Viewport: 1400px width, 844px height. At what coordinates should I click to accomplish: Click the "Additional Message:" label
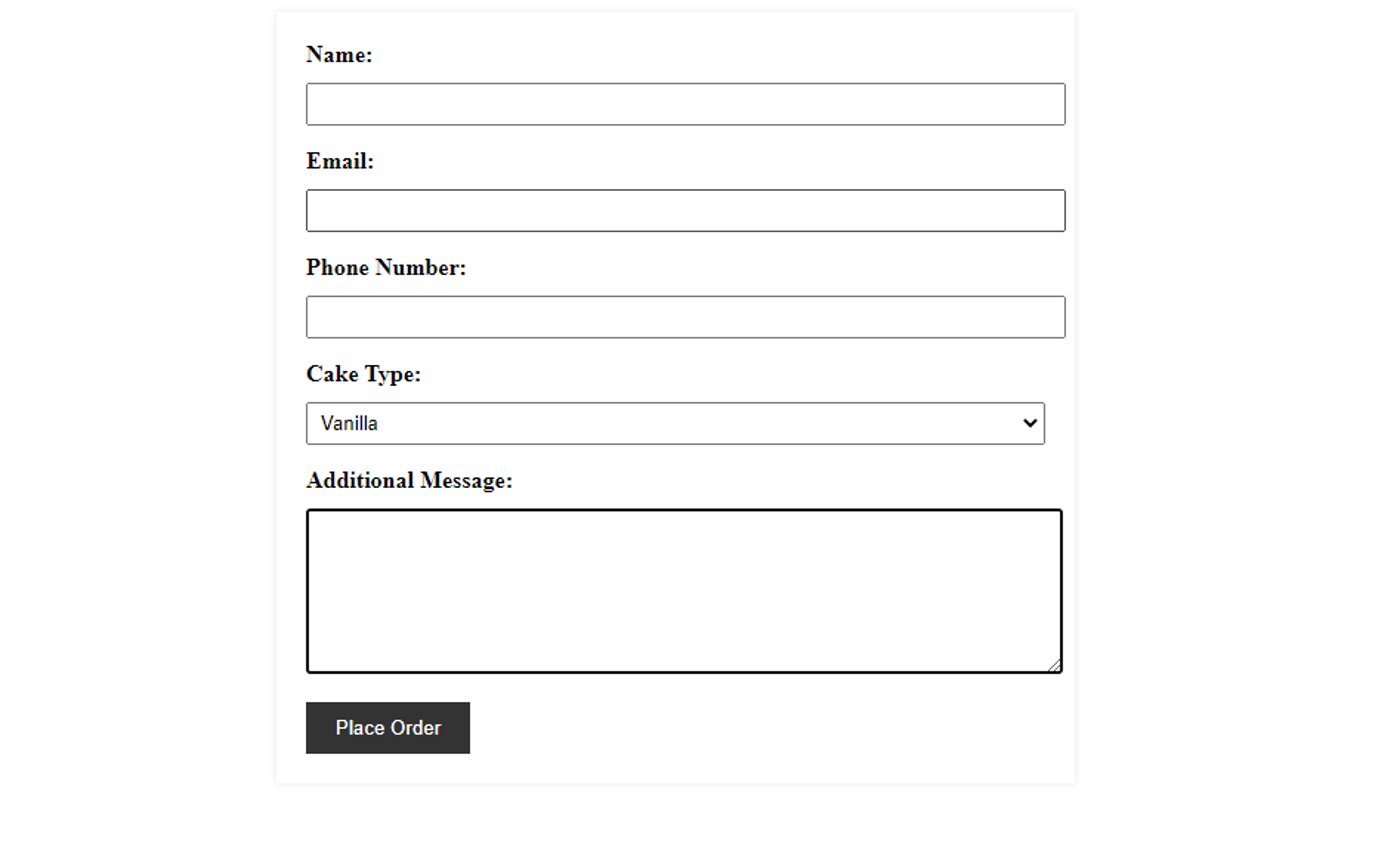coord(409,481)
